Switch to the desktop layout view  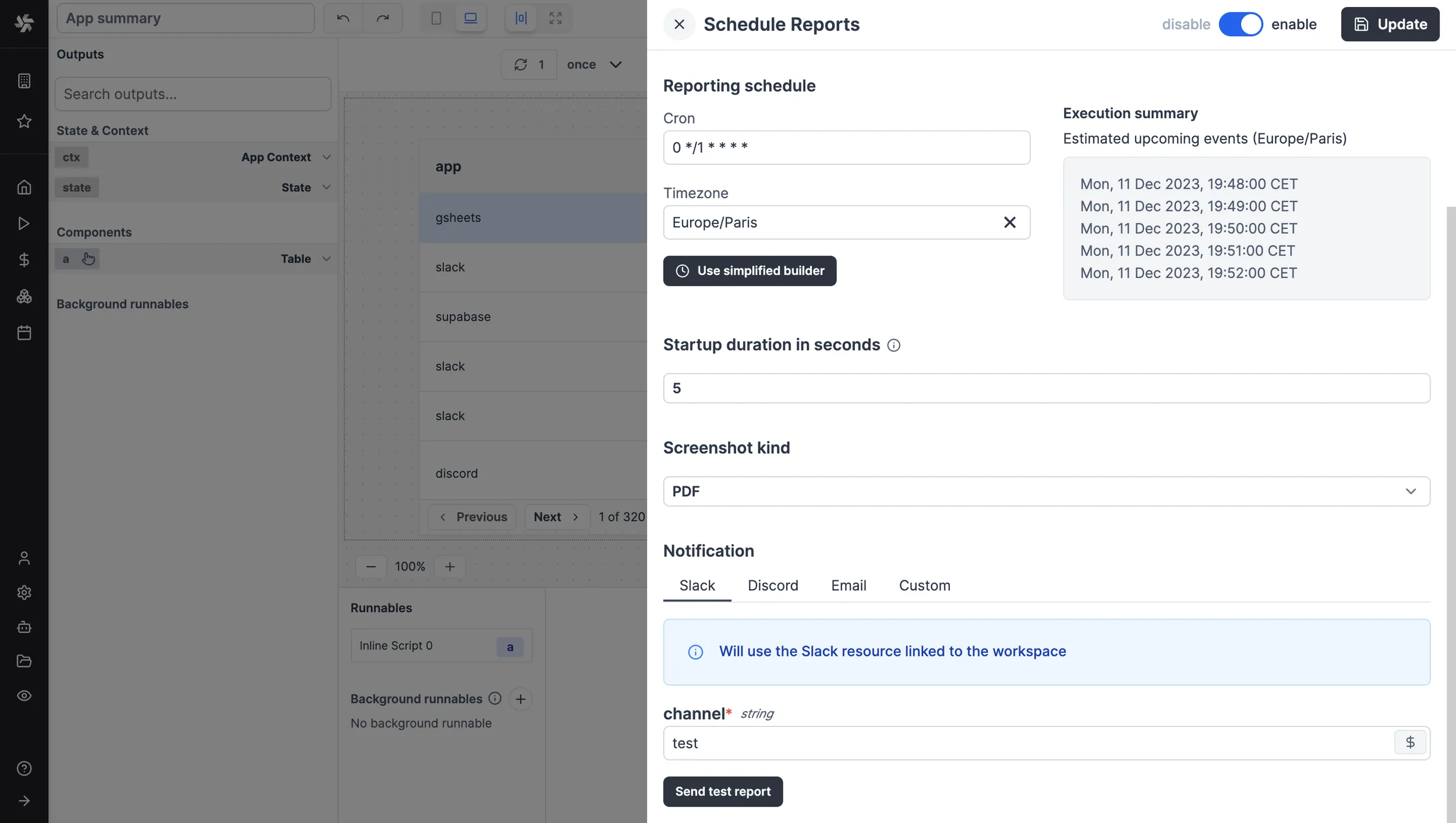click(x=471, y=18)
